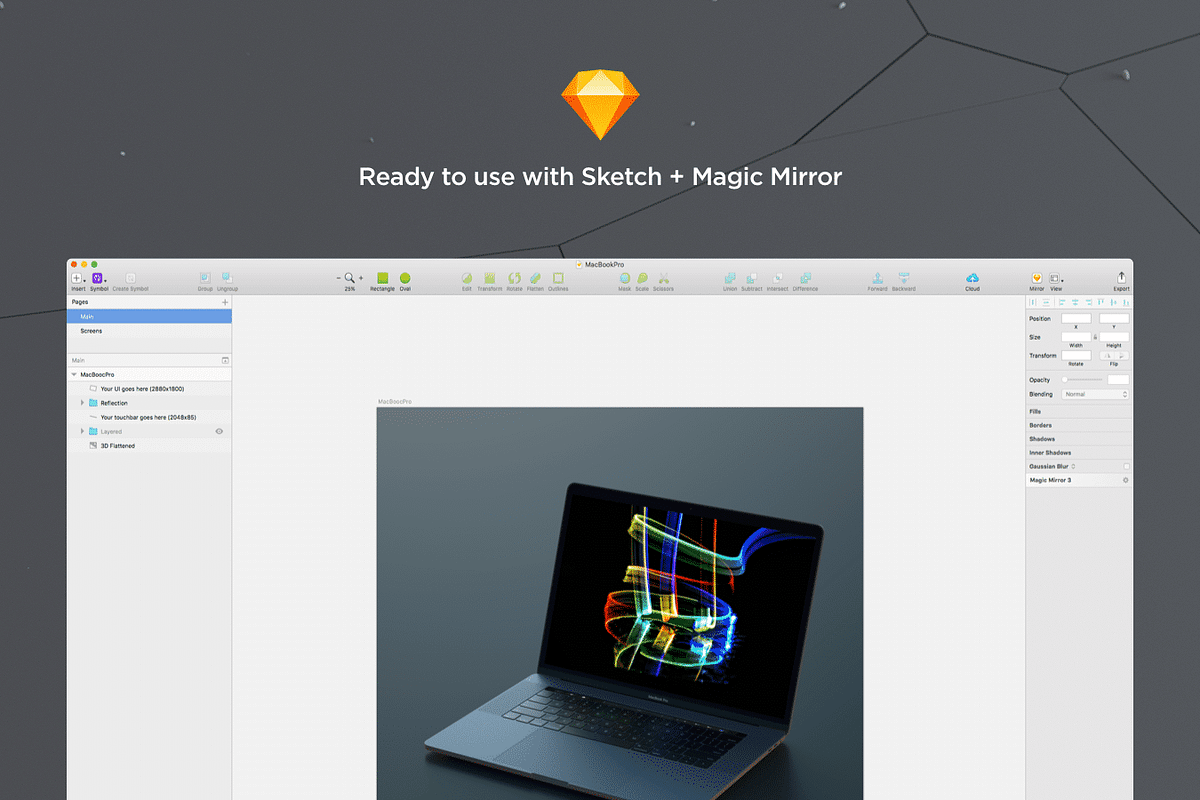Expand the Reflection layer group
The height and width of the screenshot is (800, 1200).
pyautogui.click(x=82, y=403)
